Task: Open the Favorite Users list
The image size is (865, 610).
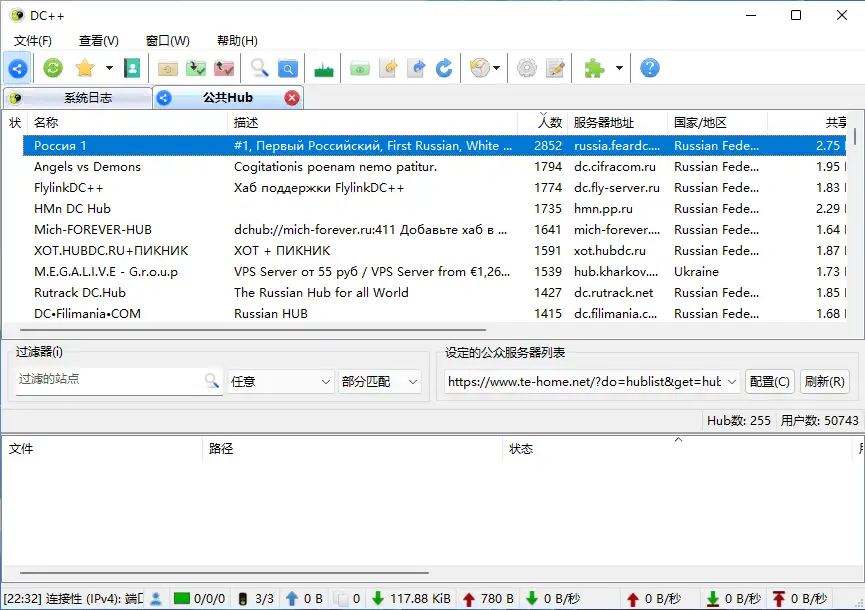Action: point(132,68)
